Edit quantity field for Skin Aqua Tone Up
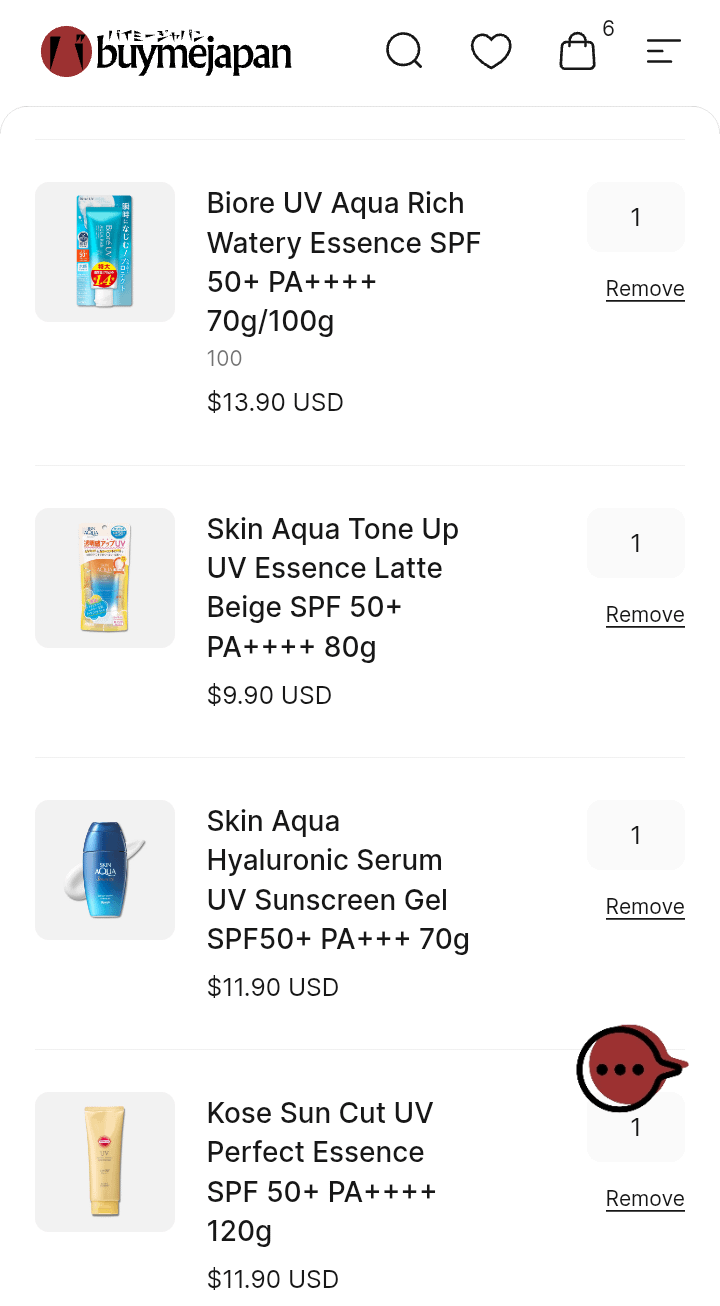The image size is (720, 1306). click(636, 543)
